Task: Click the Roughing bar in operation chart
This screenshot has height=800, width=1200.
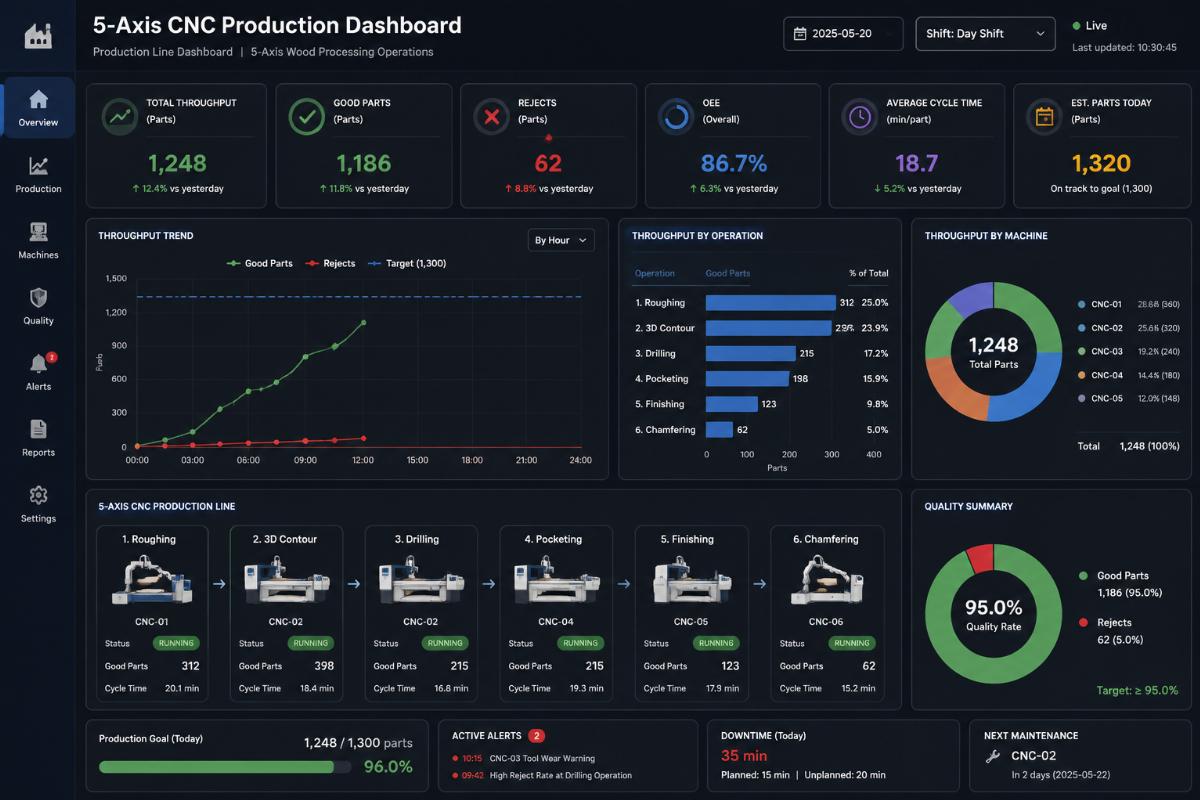Action: coord(771,302)
